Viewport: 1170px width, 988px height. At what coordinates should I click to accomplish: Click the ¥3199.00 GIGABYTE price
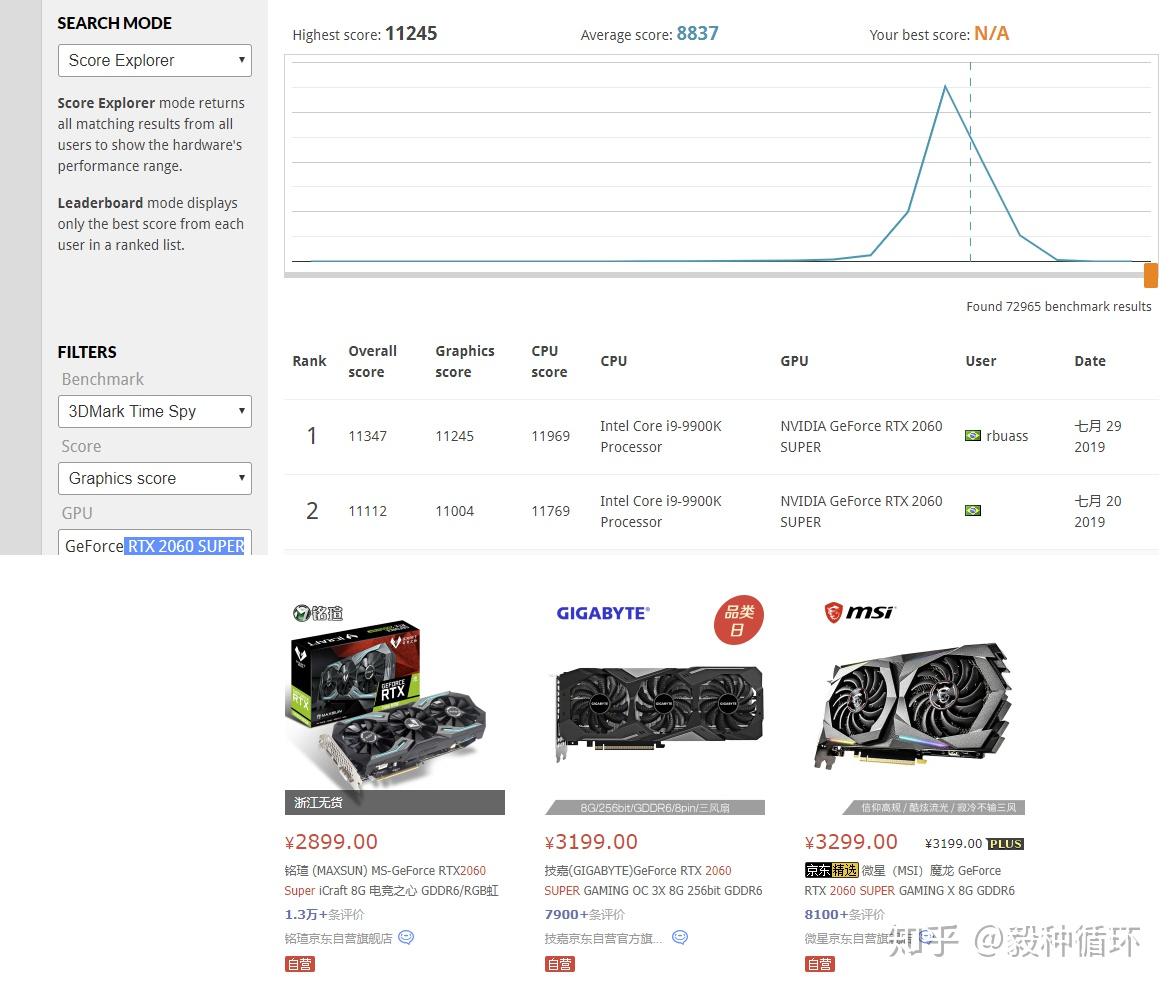pos(591,842)
